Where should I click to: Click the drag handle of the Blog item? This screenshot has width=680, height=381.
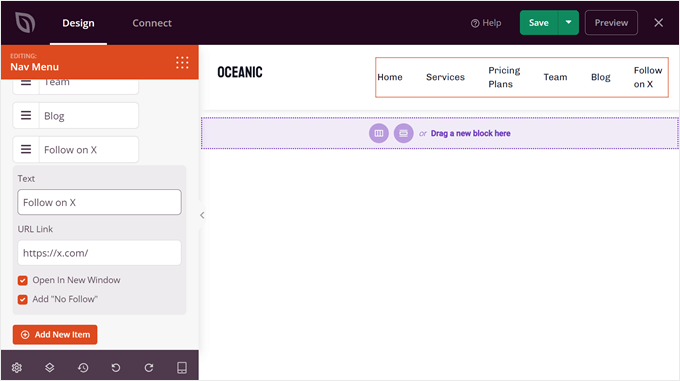(x=26, y=115)
